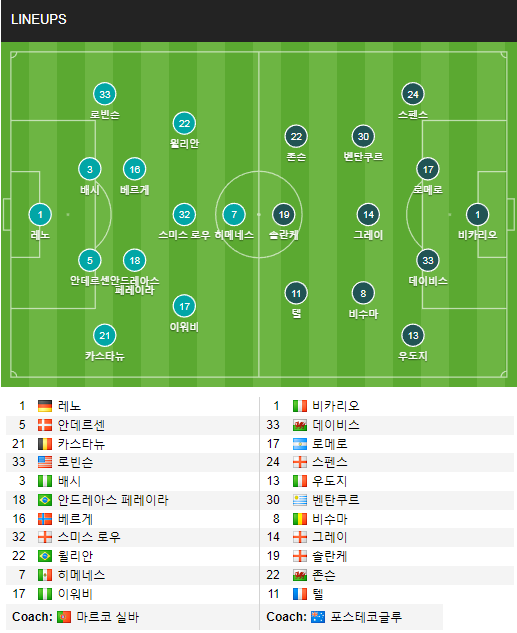The width and height of the screenshot is (517, 633).
Task: Select 벤탄쿠르 number 30 marker on pitch
Action: (363, 136)
